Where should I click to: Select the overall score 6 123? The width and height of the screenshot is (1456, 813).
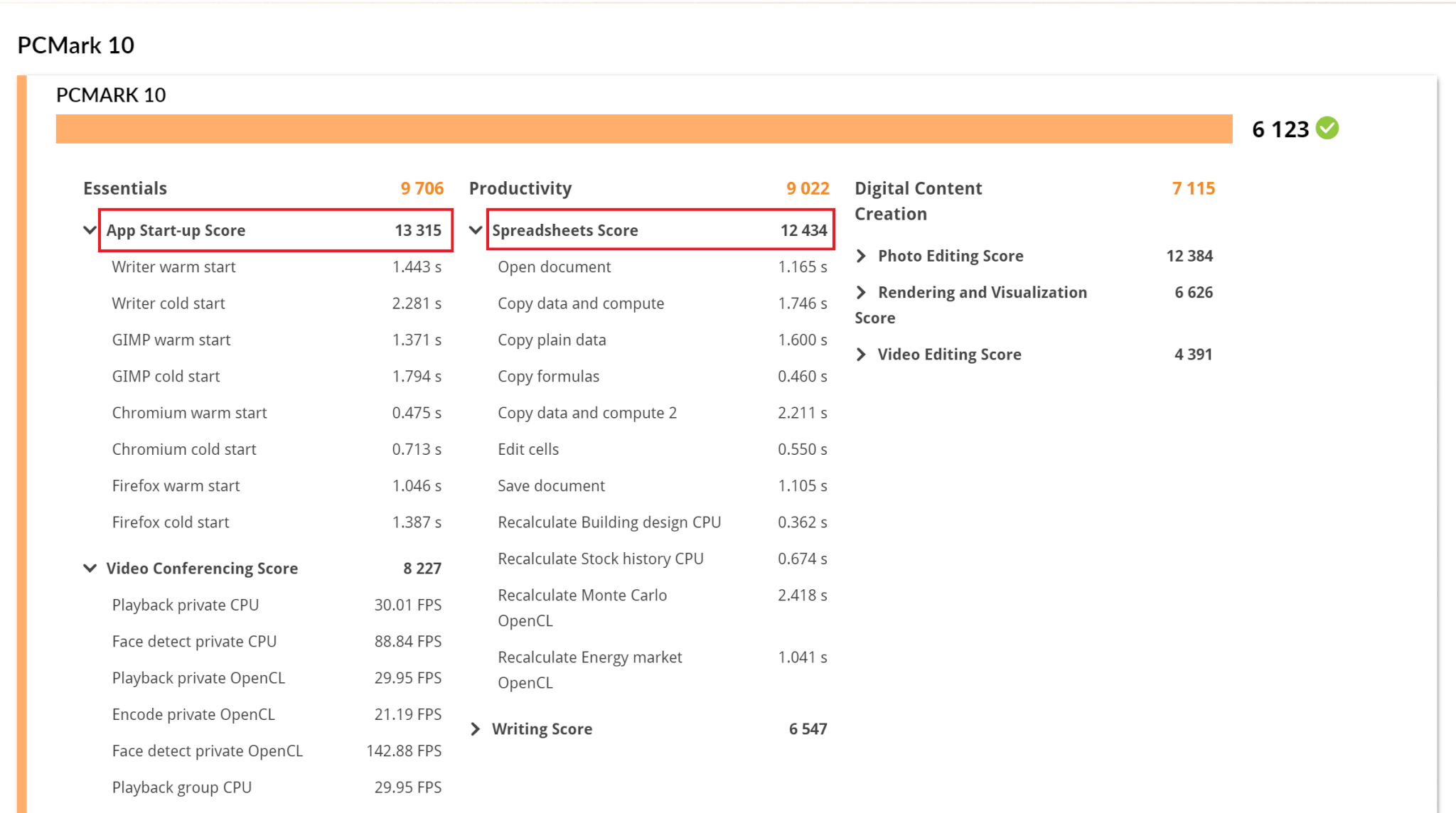[1280, 129]
